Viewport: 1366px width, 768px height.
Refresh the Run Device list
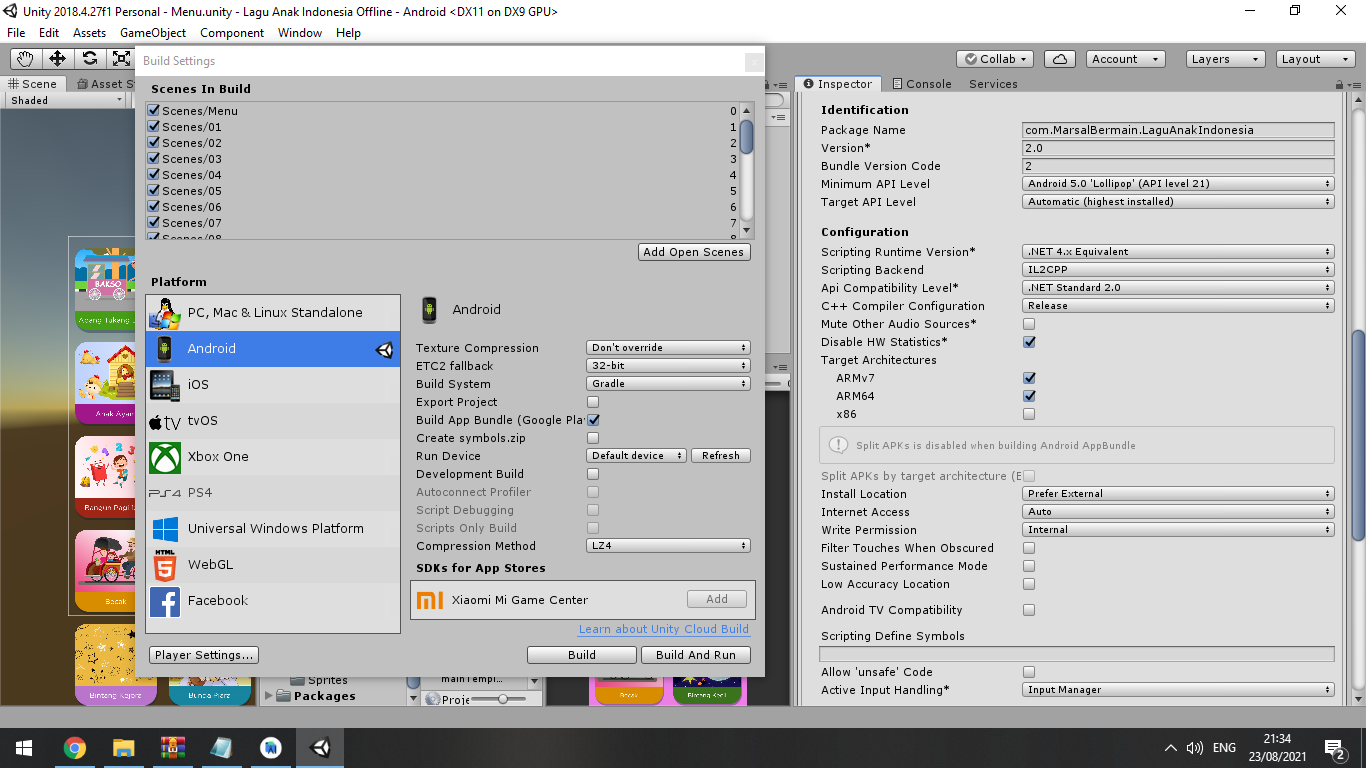[720, 456]
